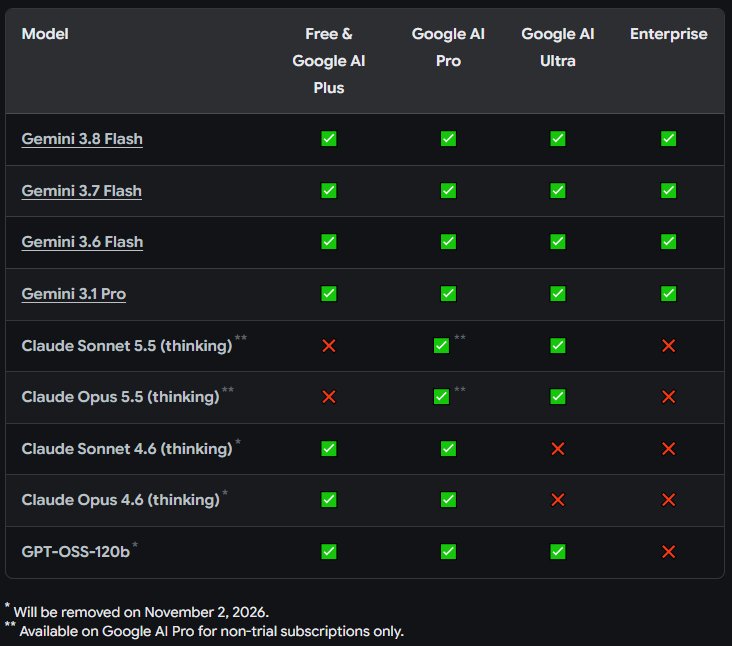Click the GPT-OSS-120b Enterprise red cross
732x646 pixels.
(x=669, y=552)
